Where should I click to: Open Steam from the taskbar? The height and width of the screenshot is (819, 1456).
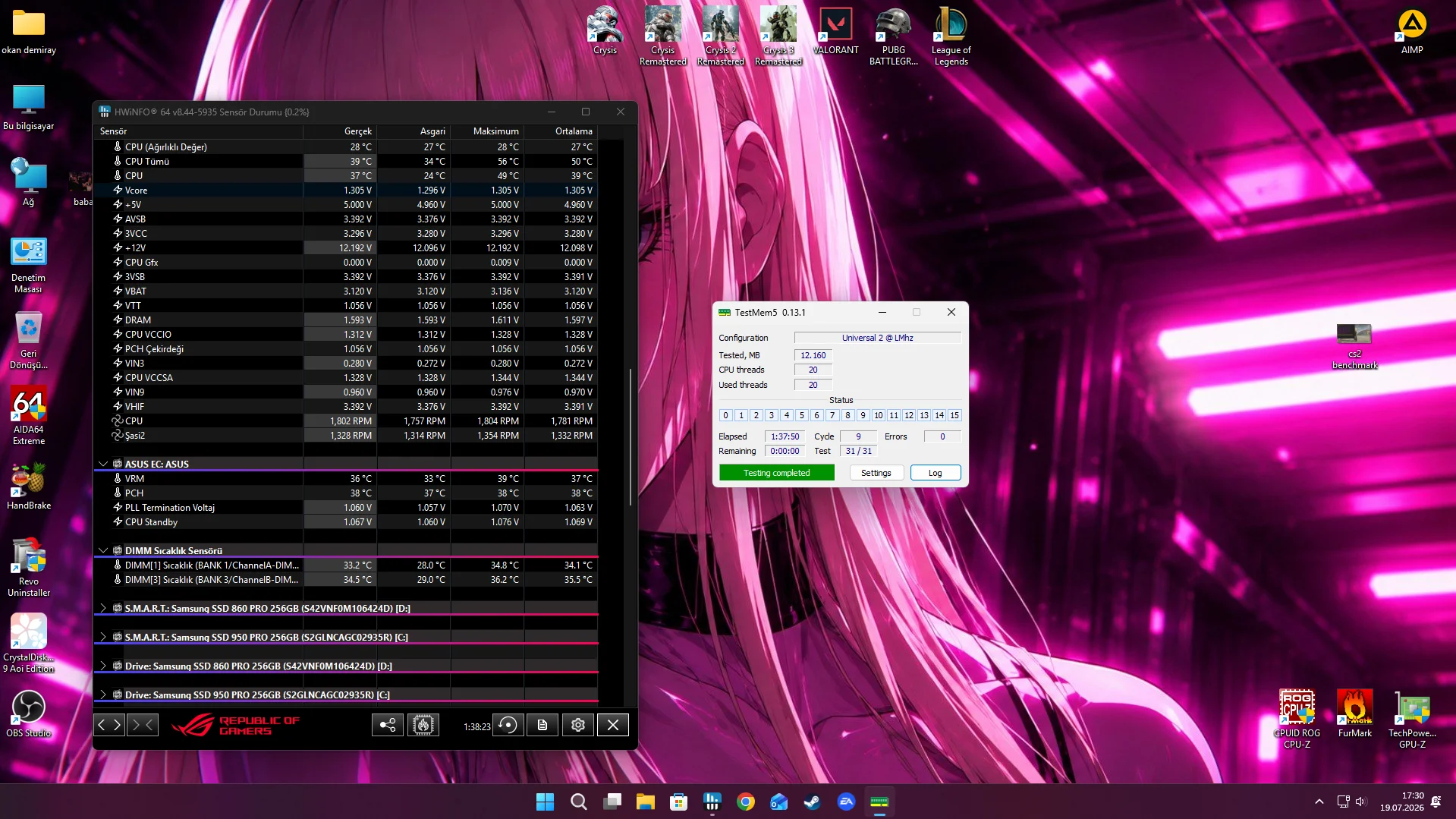[x=812, y=802]
